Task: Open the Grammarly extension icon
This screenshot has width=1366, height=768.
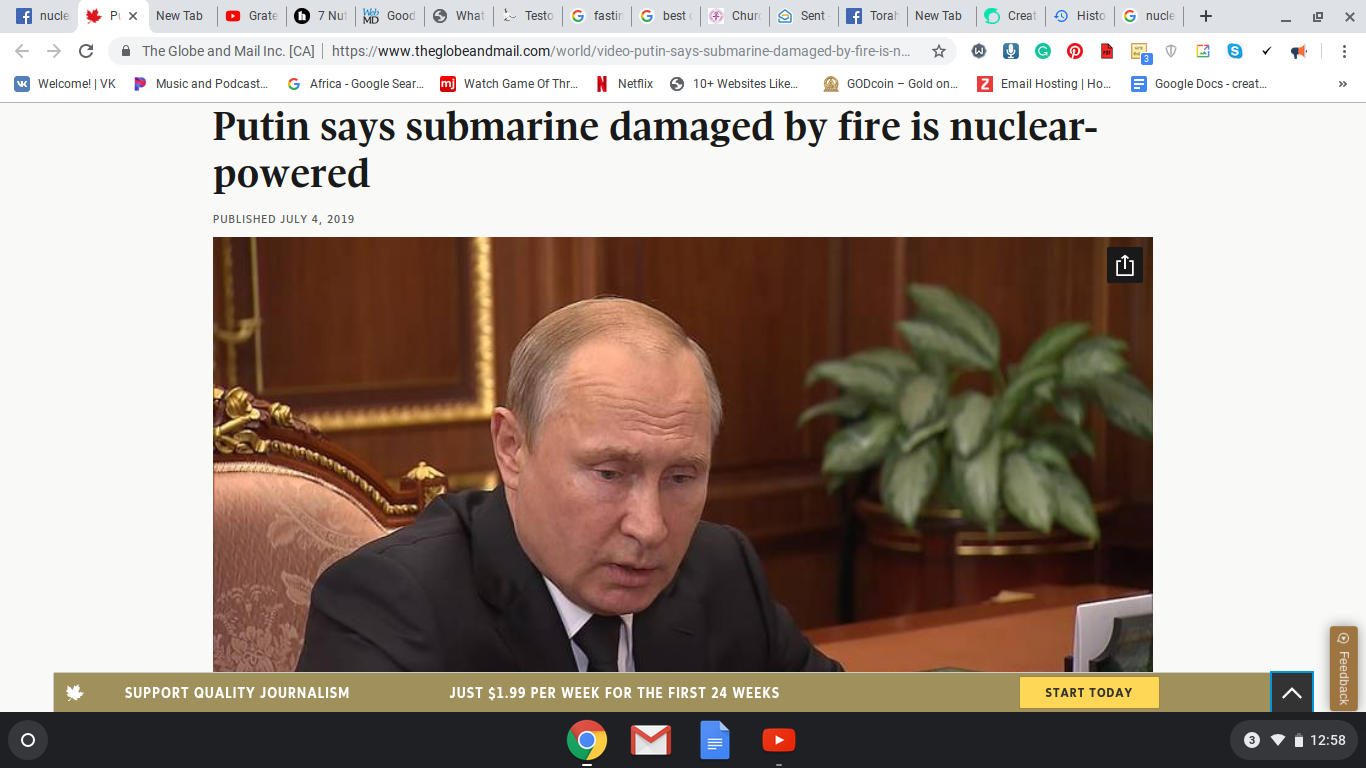Action: (x=1042, y=51)
